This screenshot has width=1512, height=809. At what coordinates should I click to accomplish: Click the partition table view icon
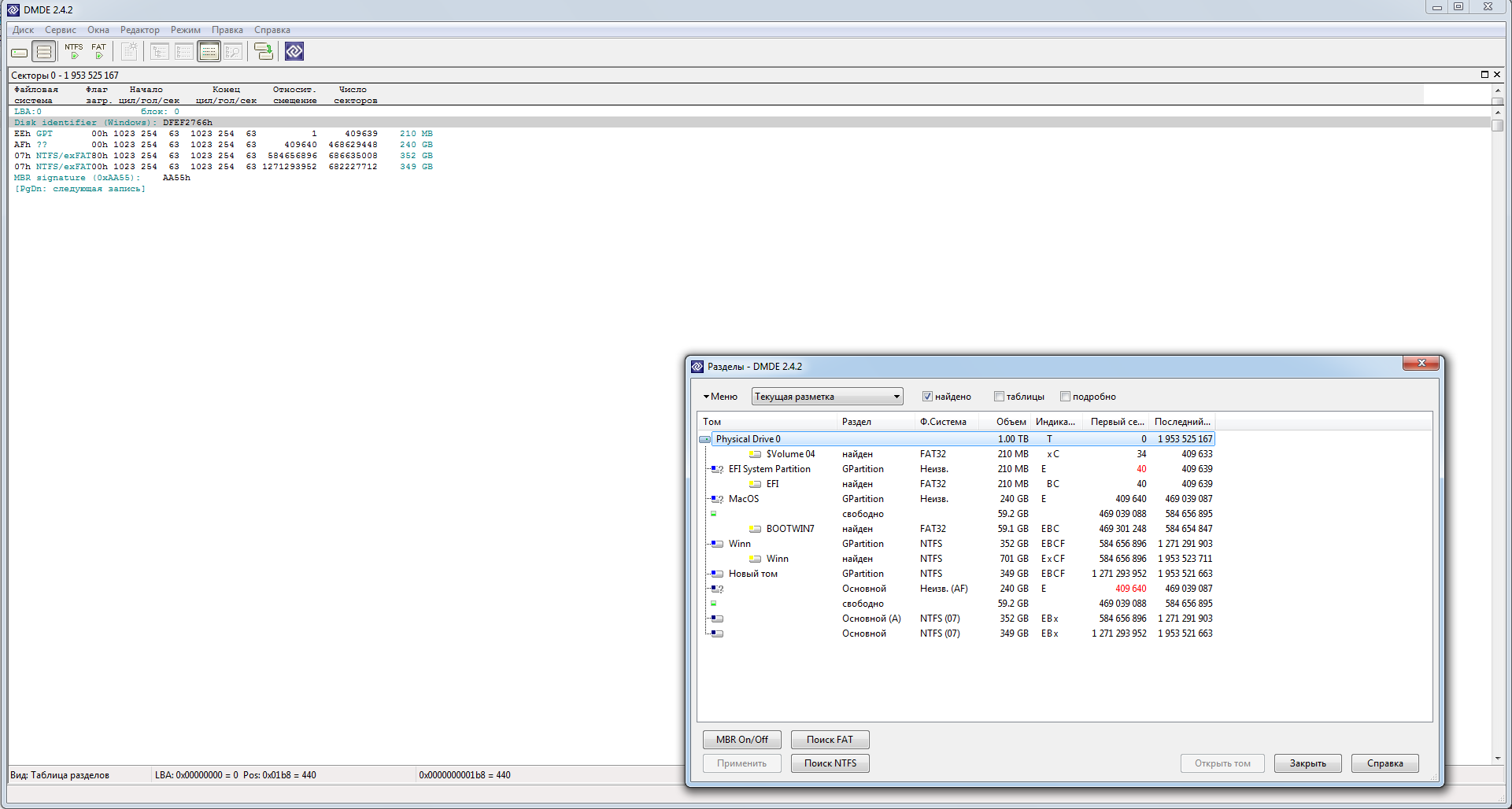coord(209,52)
